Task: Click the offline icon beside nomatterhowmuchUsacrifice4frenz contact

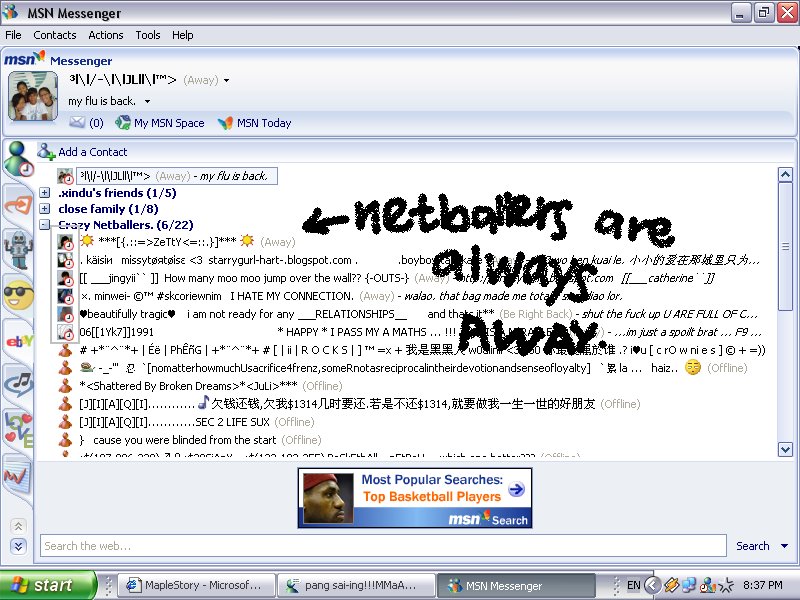Action: click(65, 368)
